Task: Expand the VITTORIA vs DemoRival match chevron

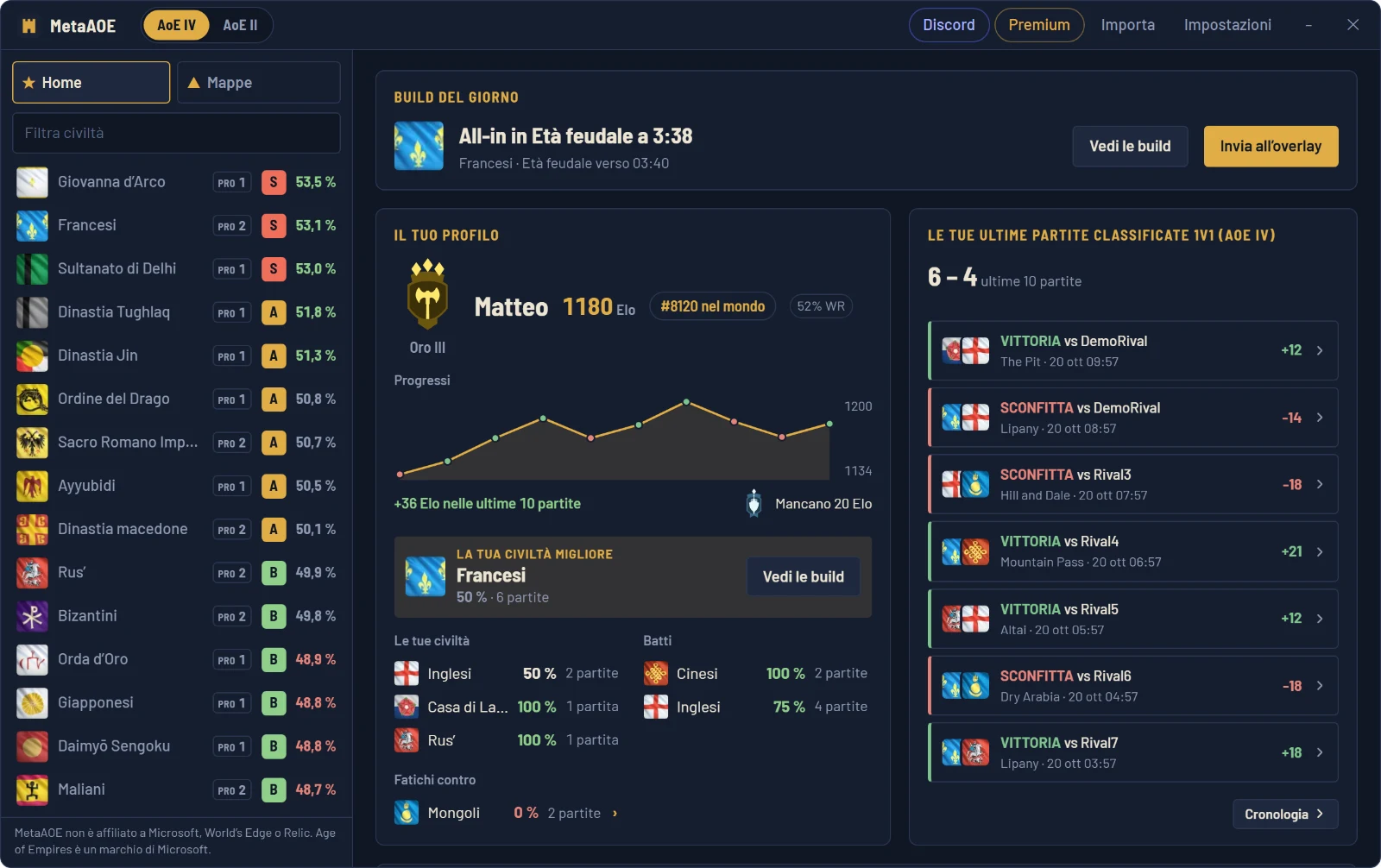Action: 1320,350
